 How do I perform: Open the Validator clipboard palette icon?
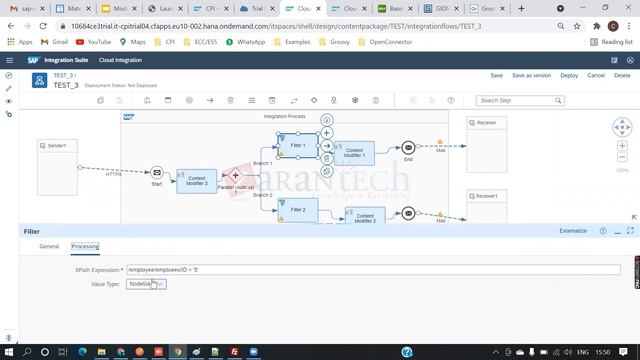coord(376,100)
